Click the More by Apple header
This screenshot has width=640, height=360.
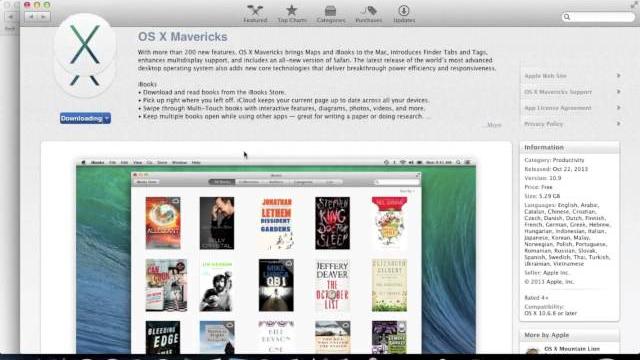click(x=569, y=335)
